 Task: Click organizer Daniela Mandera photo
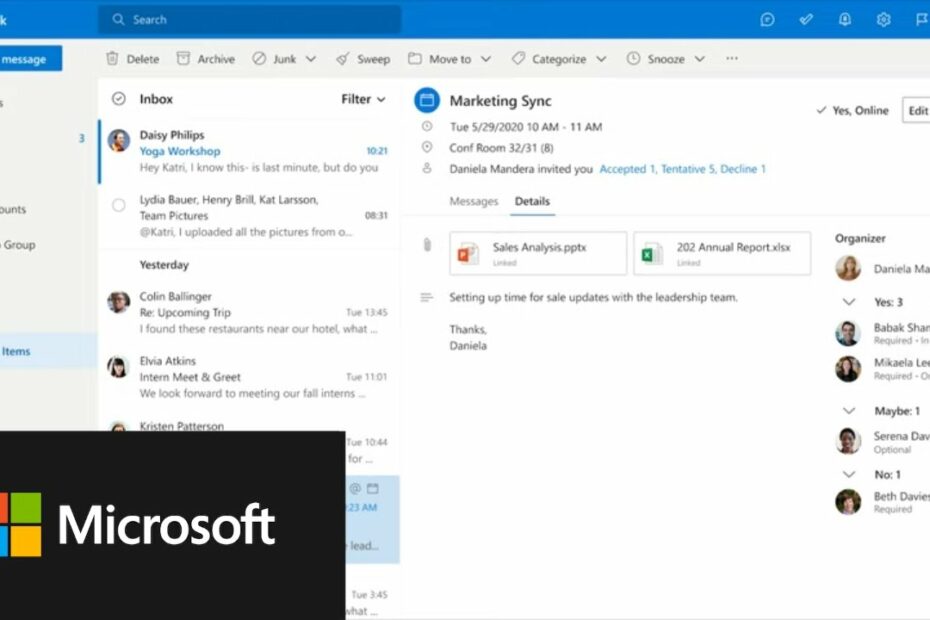tap(848, 268)
